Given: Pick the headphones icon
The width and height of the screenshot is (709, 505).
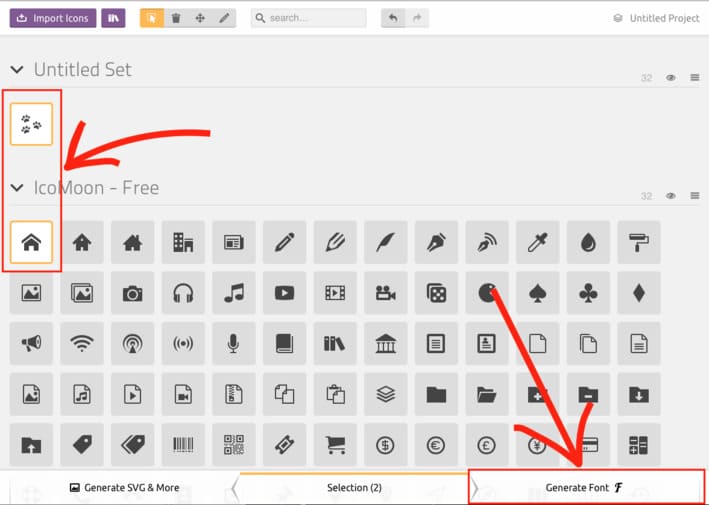Looking at the screenshot, I should pyautogui.click(x=183, y=293).
